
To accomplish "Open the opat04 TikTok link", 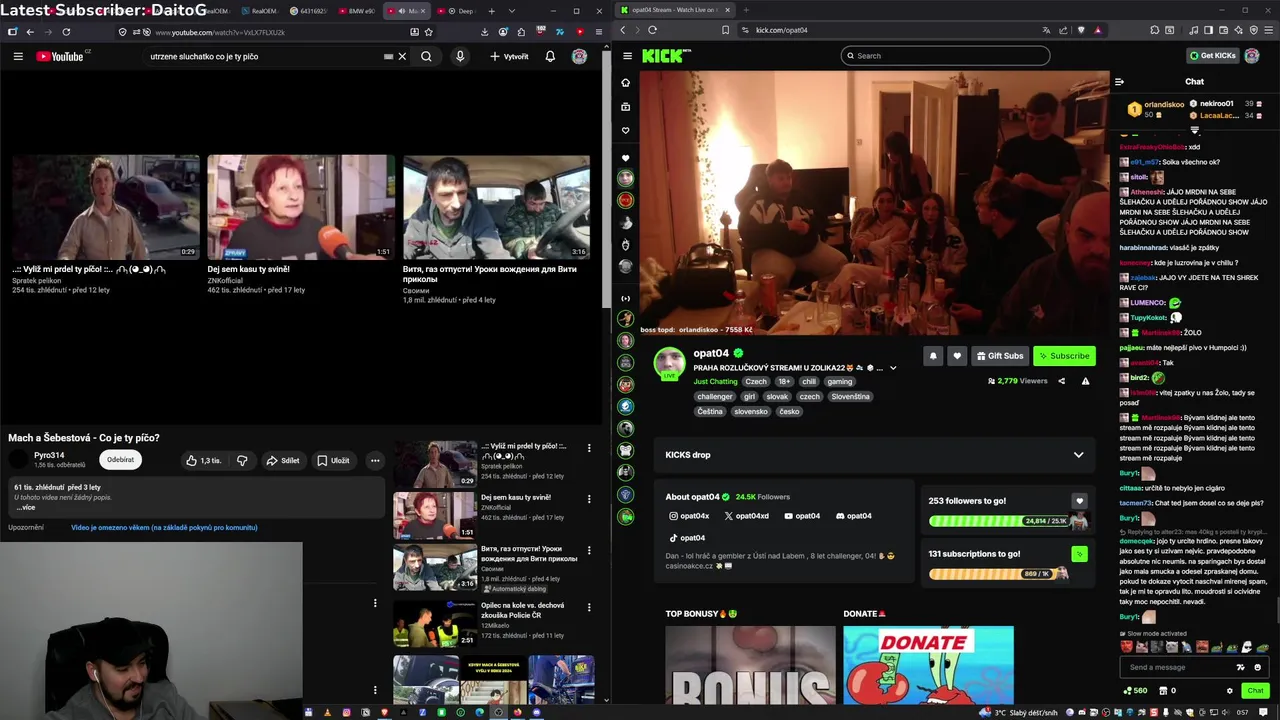I will tap(686, 538).
